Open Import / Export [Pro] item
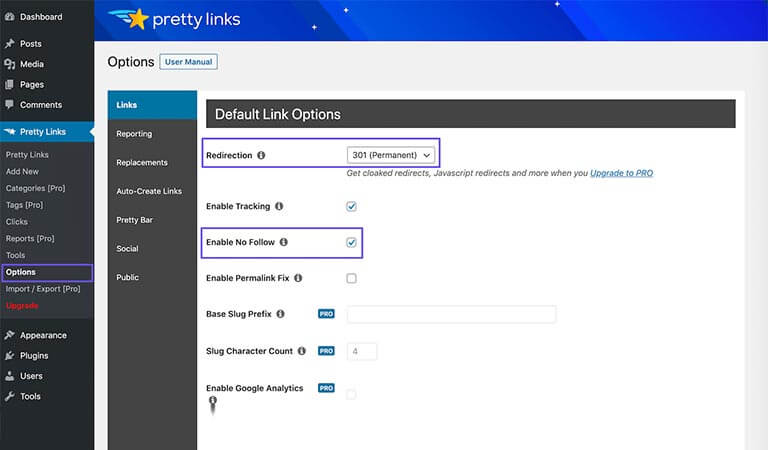This screenshot has width=768, height=450. pyautogui.click(x=43, y=289)
